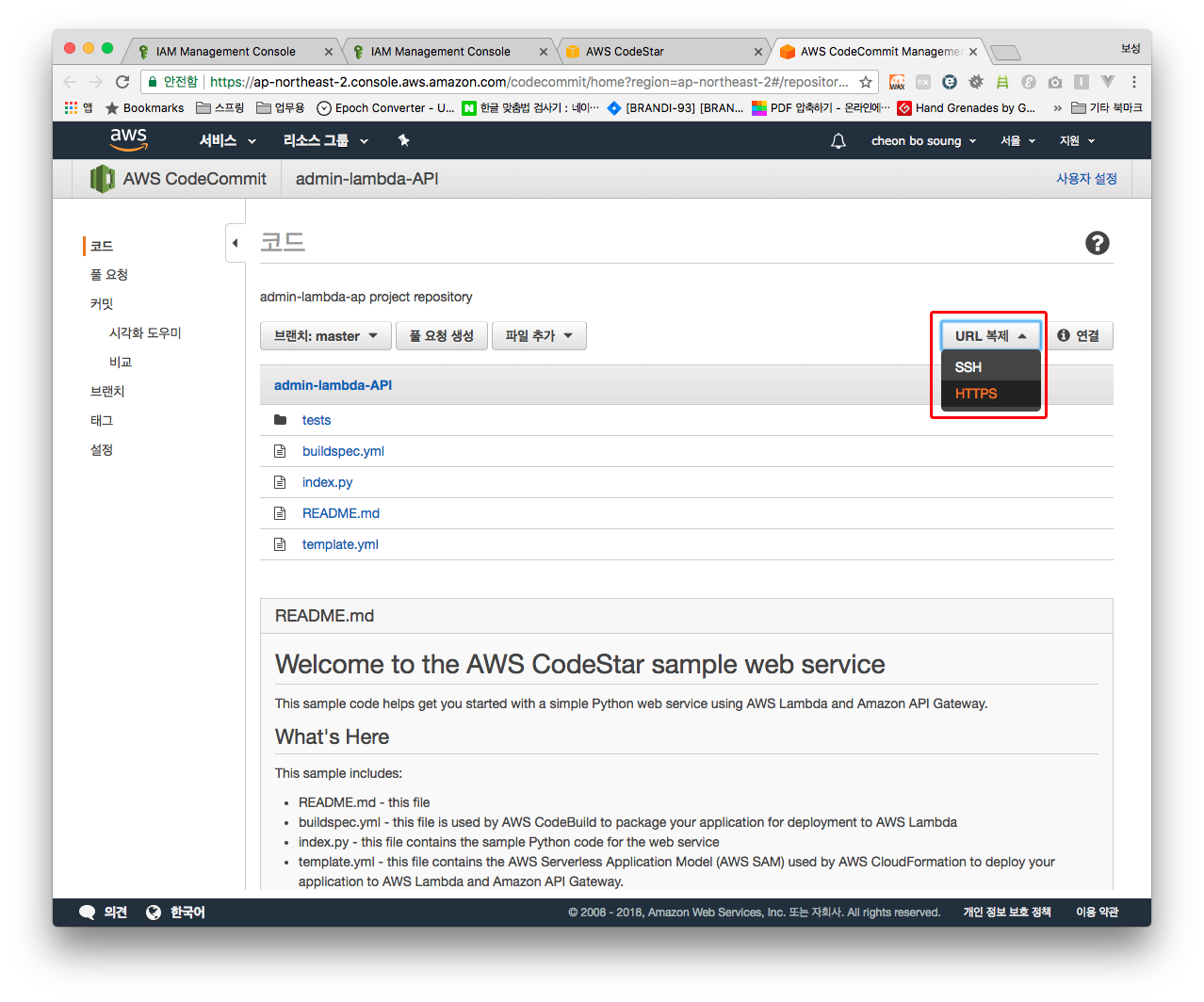Open the 서비스 menu dropdown
This screenshot has height=1002, width=1204.
(227, 141)
